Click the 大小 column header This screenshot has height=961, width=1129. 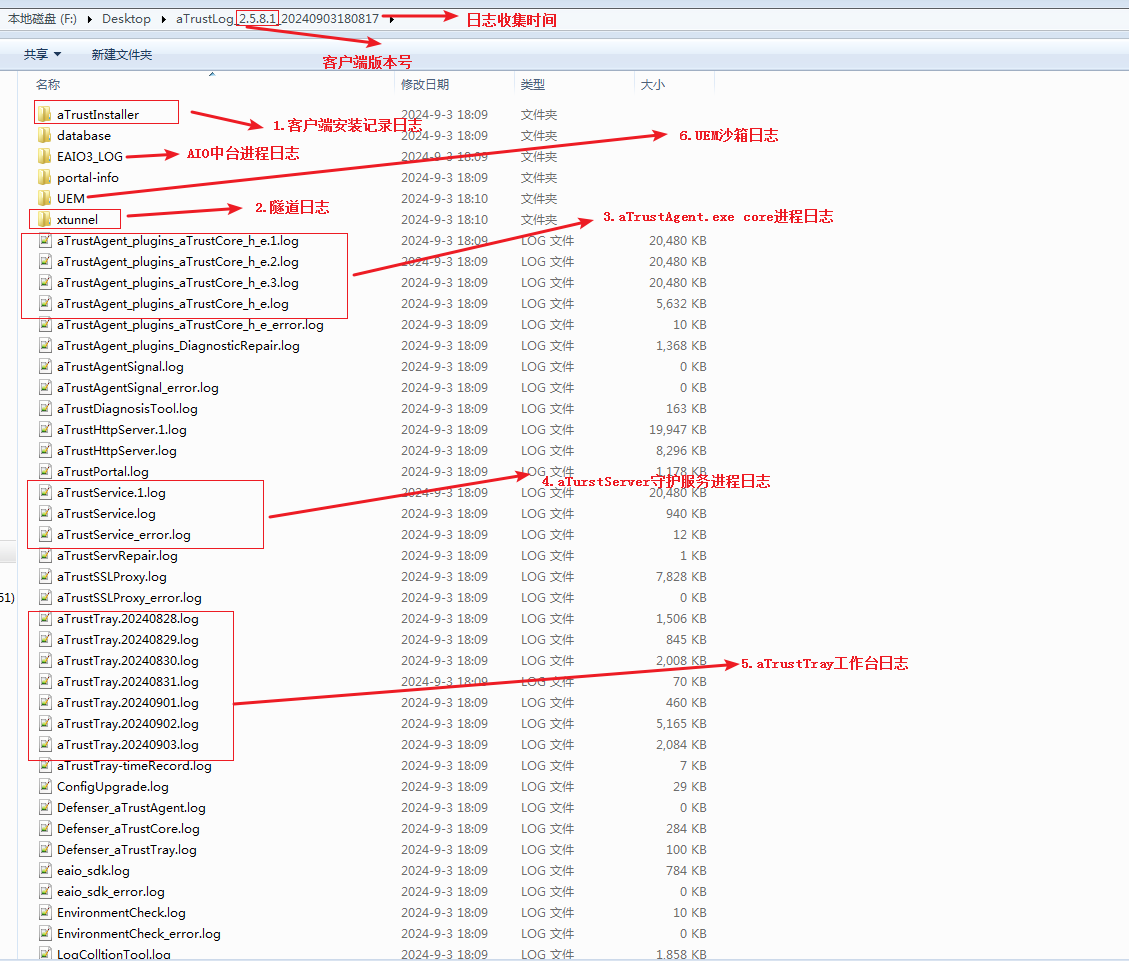point(652,85)
